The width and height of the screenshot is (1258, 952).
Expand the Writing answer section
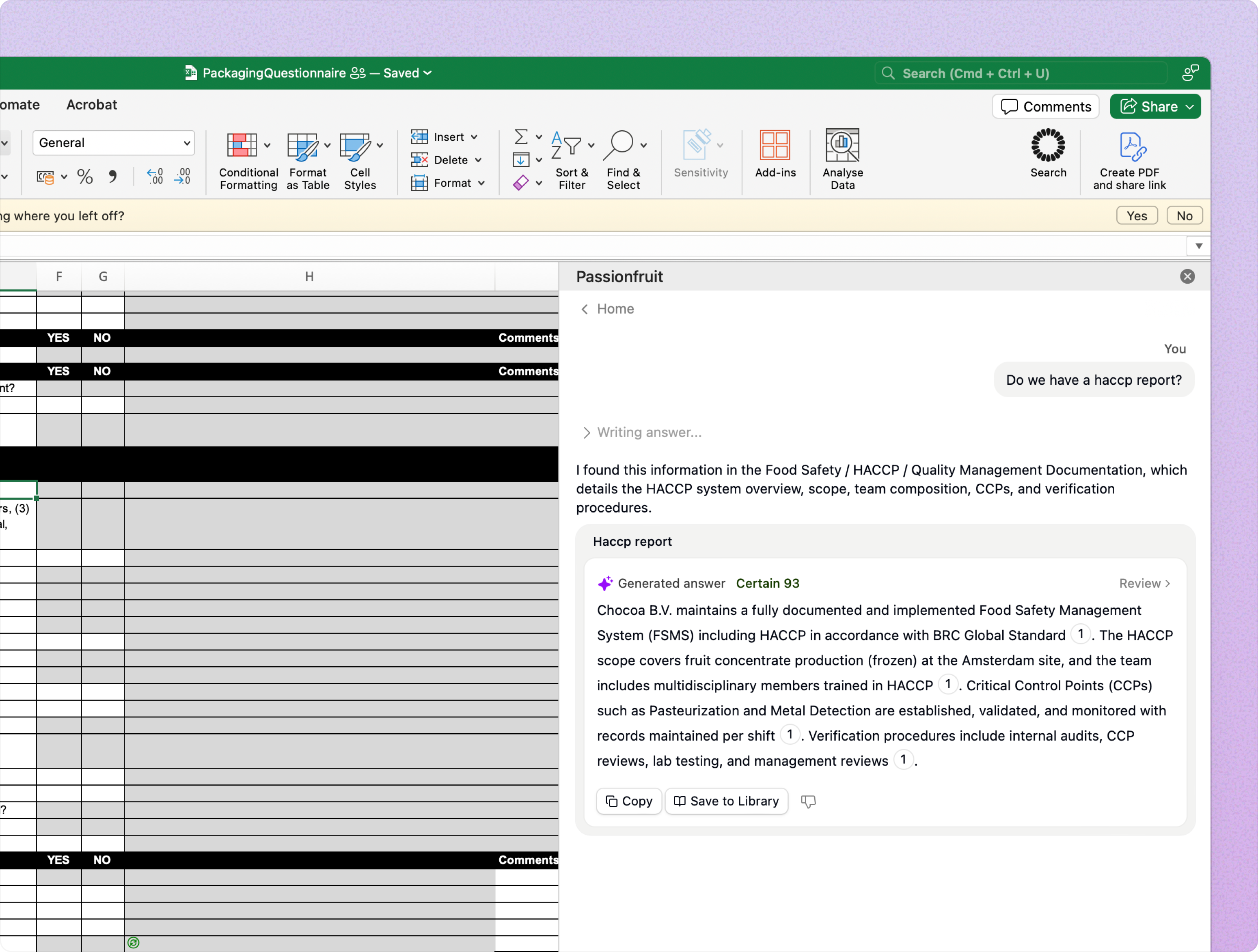coord(586,433)
